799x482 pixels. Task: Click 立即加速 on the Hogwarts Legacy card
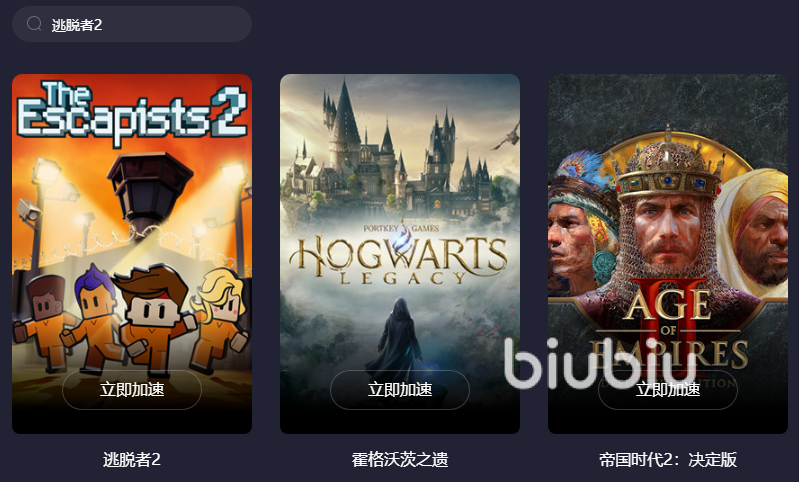pyautogui.click(x=400, y=390)
